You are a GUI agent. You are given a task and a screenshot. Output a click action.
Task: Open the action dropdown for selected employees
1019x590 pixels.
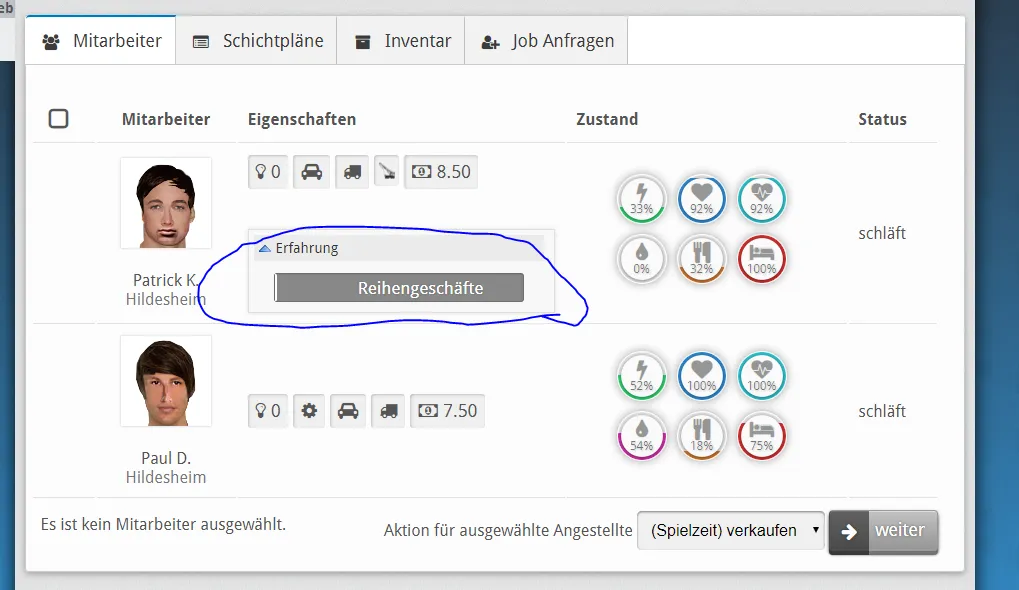point(730,530)
